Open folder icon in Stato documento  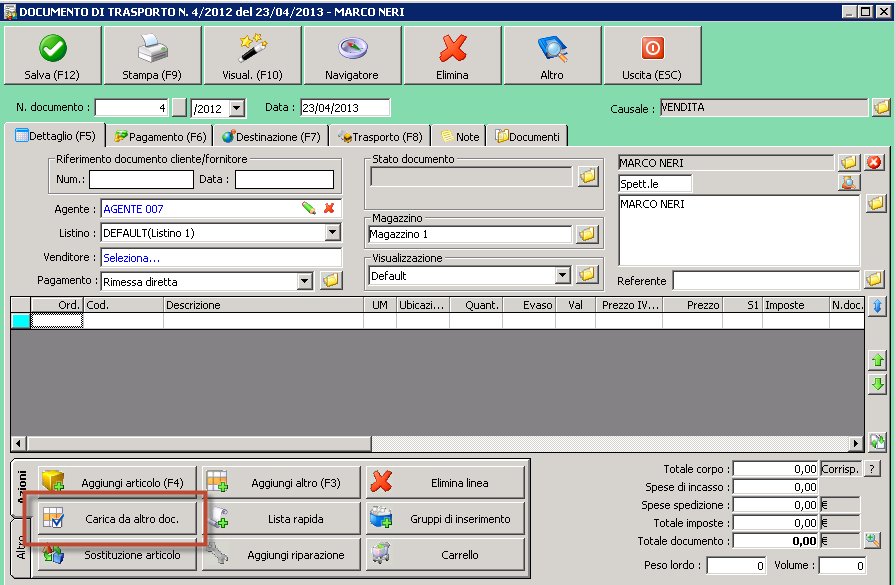point(588,177)
